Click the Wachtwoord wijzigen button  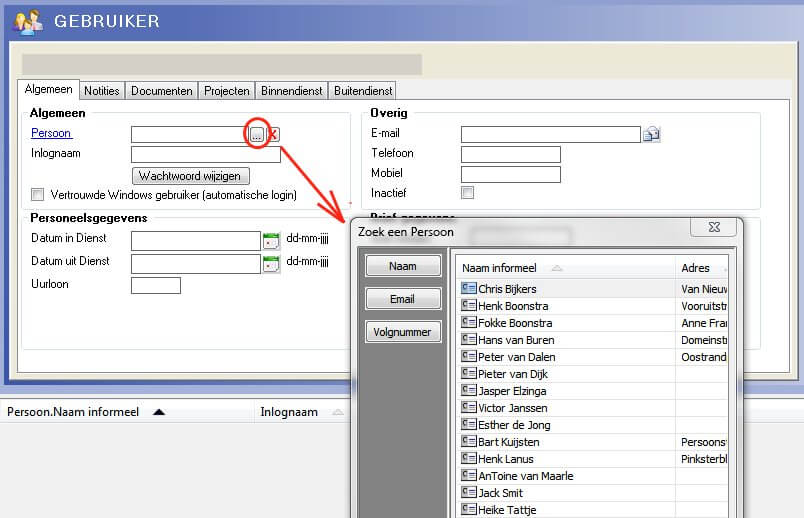(191, 176)
